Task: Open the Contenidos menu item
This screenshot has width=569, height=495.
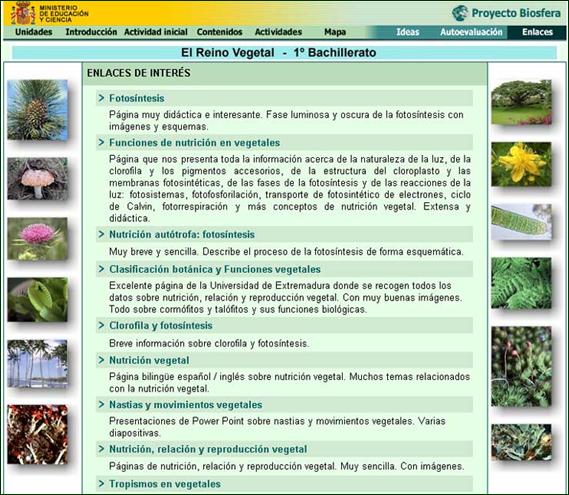Action: pos(219,32)
